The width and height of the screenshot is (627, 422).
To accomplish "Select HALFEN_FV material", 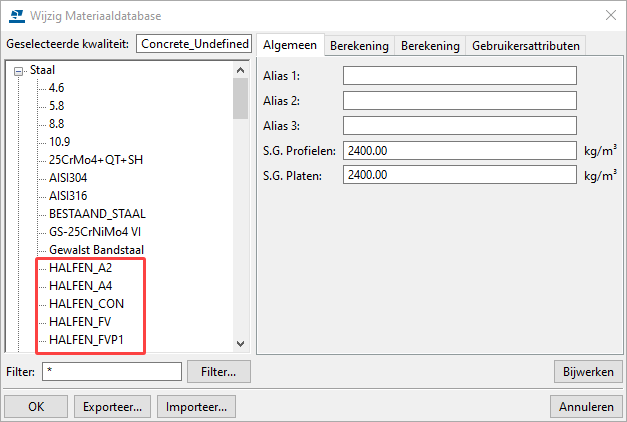I will [80, 322].
